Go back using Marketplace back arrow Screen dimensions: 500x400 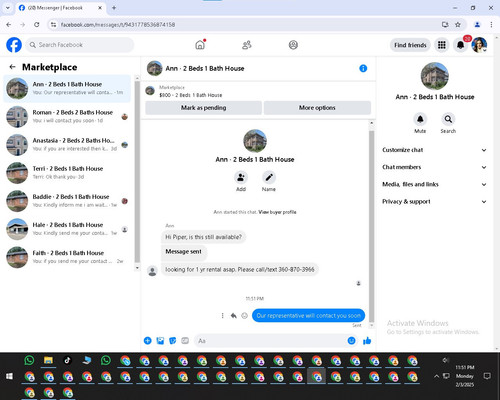(12, 67)
